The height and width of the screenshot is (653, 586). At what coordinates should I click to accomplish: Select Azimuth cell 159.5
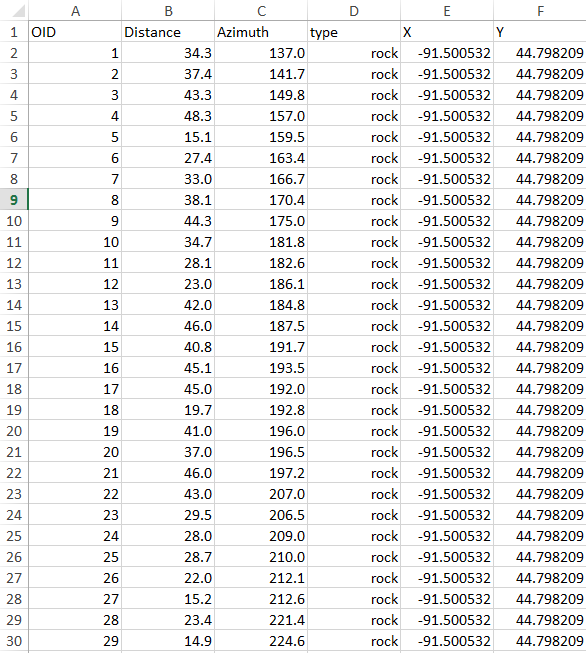tap(261, 137)
